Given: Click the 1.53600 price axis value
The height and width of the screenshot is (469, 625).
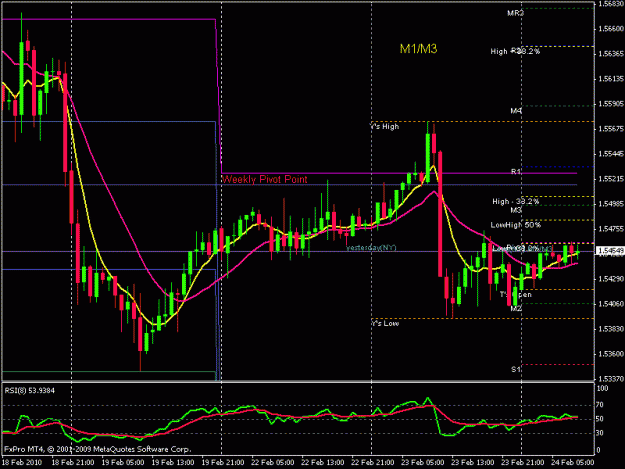Looking at the screenshot, I should pos(611,354).
